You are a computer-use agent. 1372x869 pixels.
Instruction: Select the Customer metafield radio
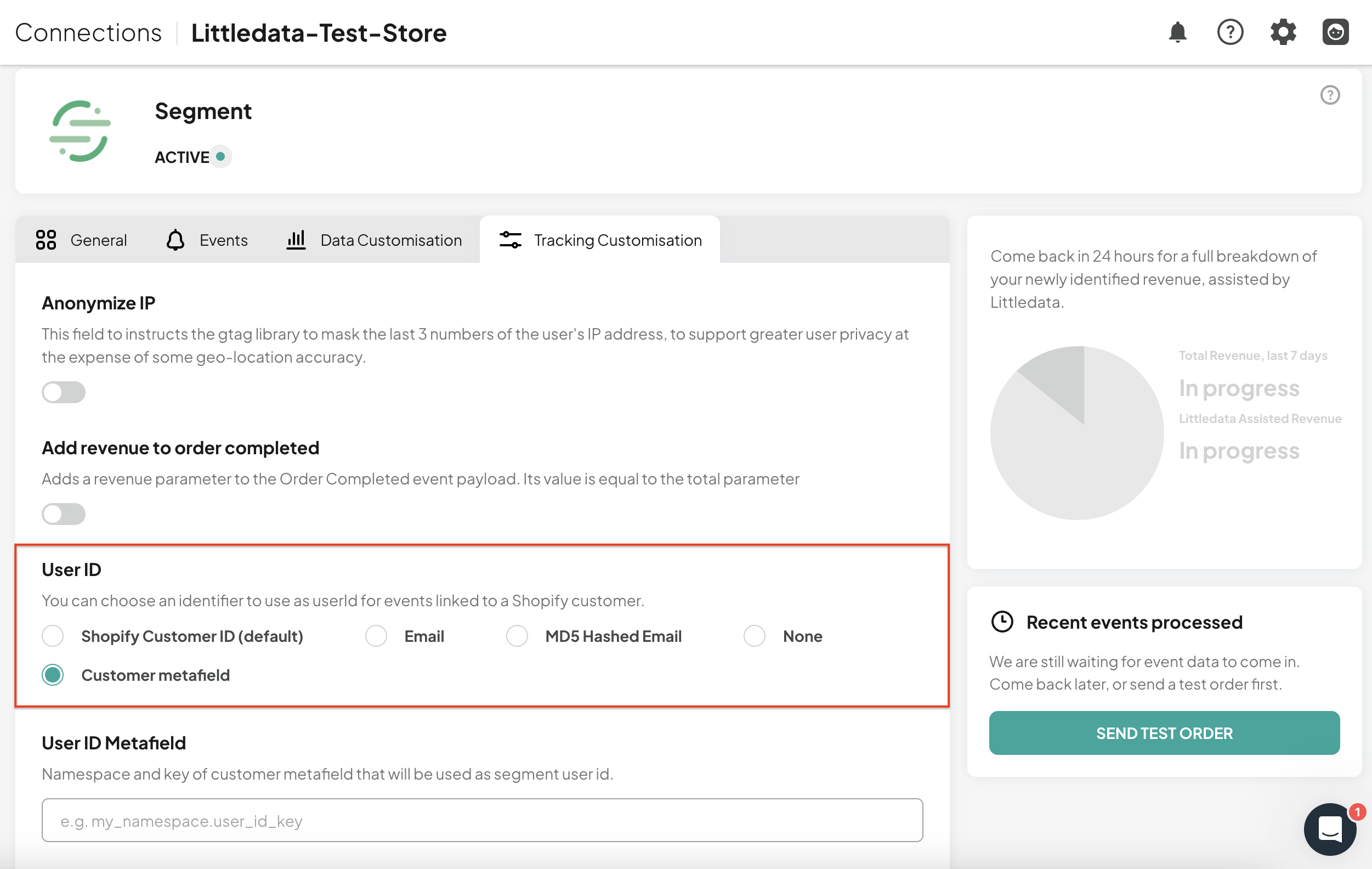coord(53,675)
